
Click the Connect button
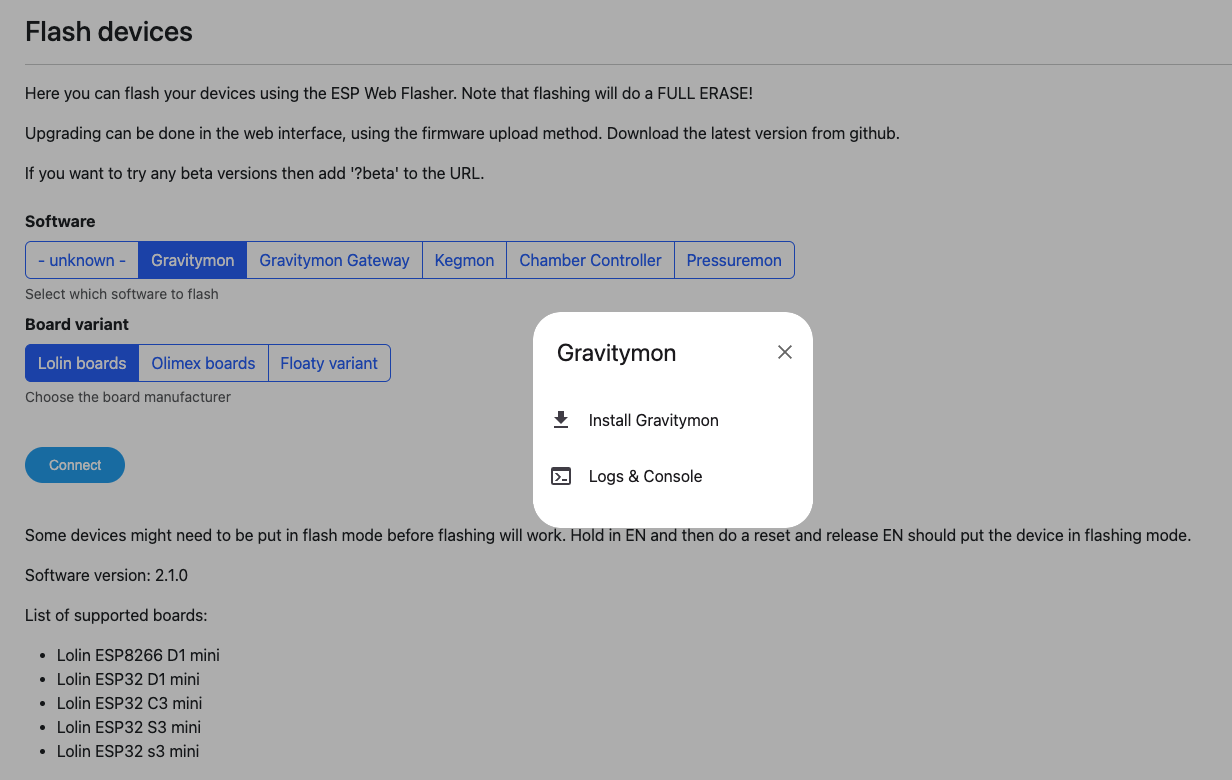(x=75, y=465)
